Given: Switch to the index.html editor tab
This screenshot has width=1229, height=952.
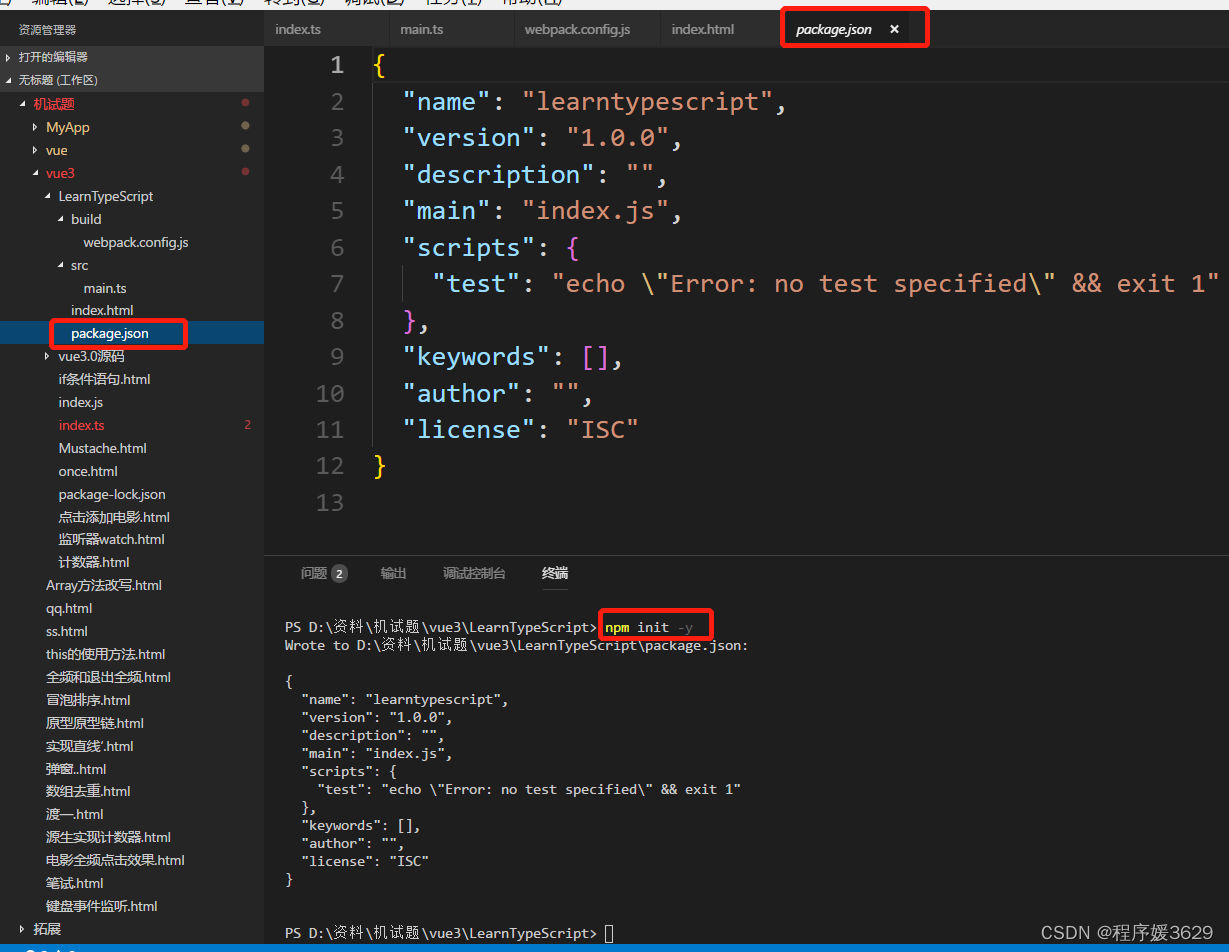Looking at the screenshot, I should click(702, 29).
